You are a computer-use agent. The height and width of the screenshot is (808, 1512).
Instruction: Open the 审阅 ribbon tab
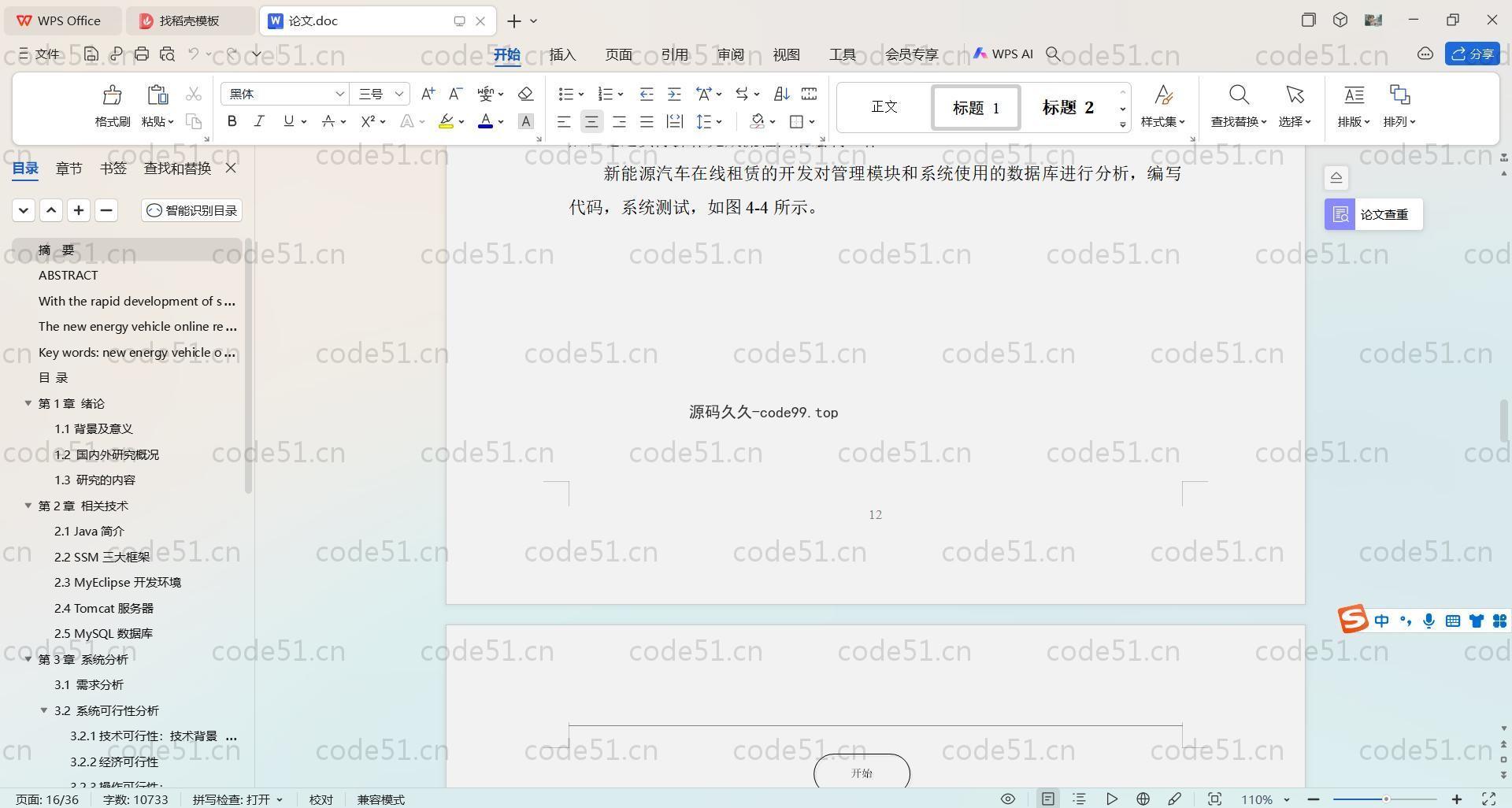pyautogui.click(x=730, y=54)
